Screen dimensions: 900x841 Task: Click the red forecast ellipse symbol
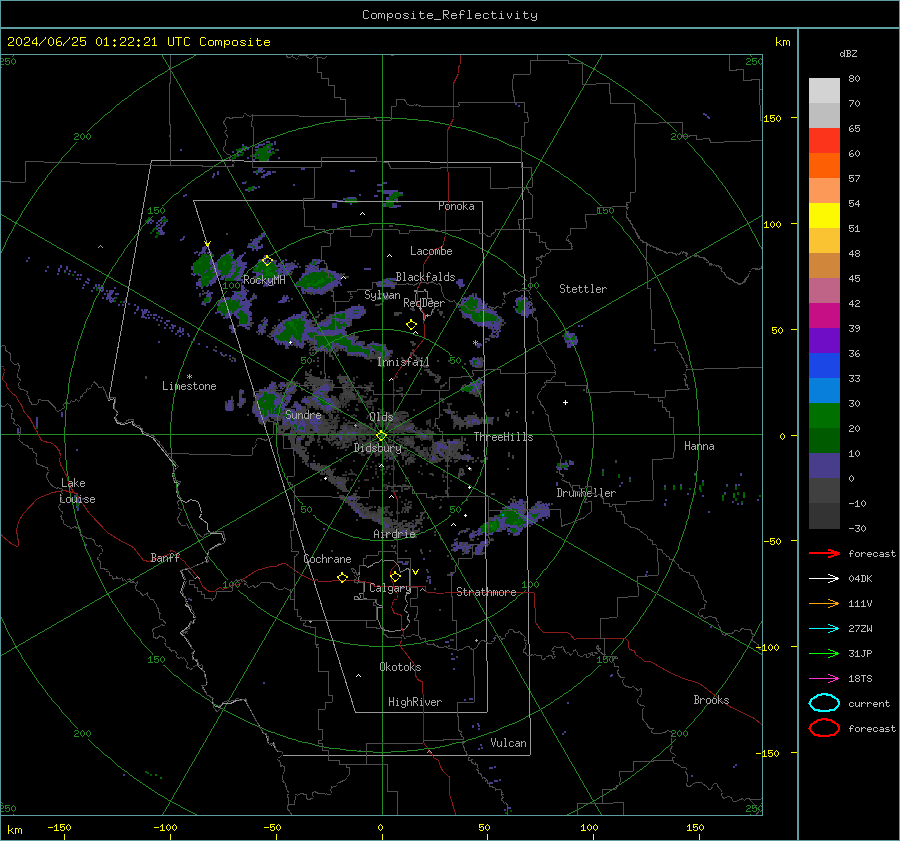(824, 728)
